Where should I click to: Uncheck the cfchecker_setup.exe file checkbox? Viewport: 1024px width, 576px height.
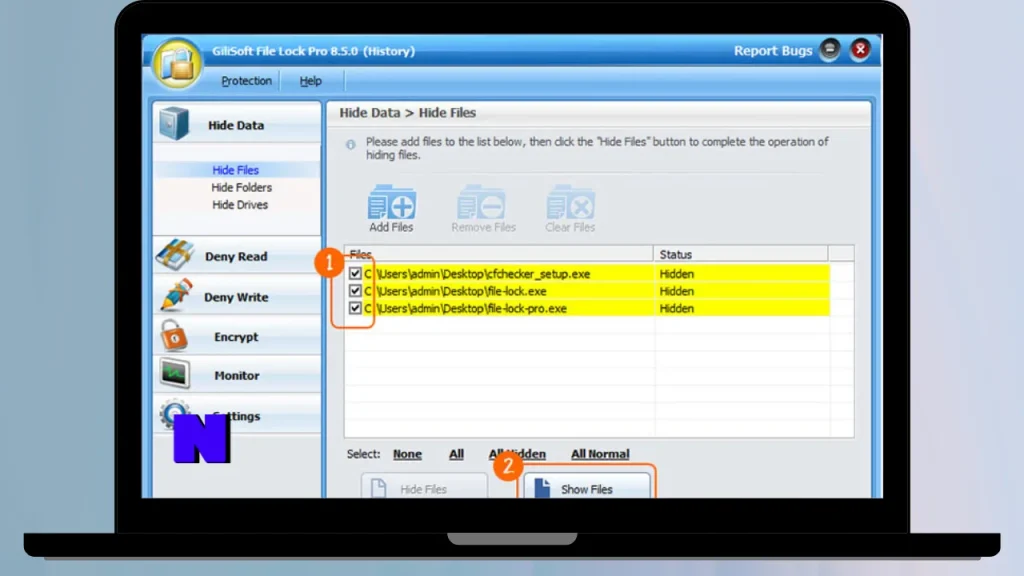(355, 274)
